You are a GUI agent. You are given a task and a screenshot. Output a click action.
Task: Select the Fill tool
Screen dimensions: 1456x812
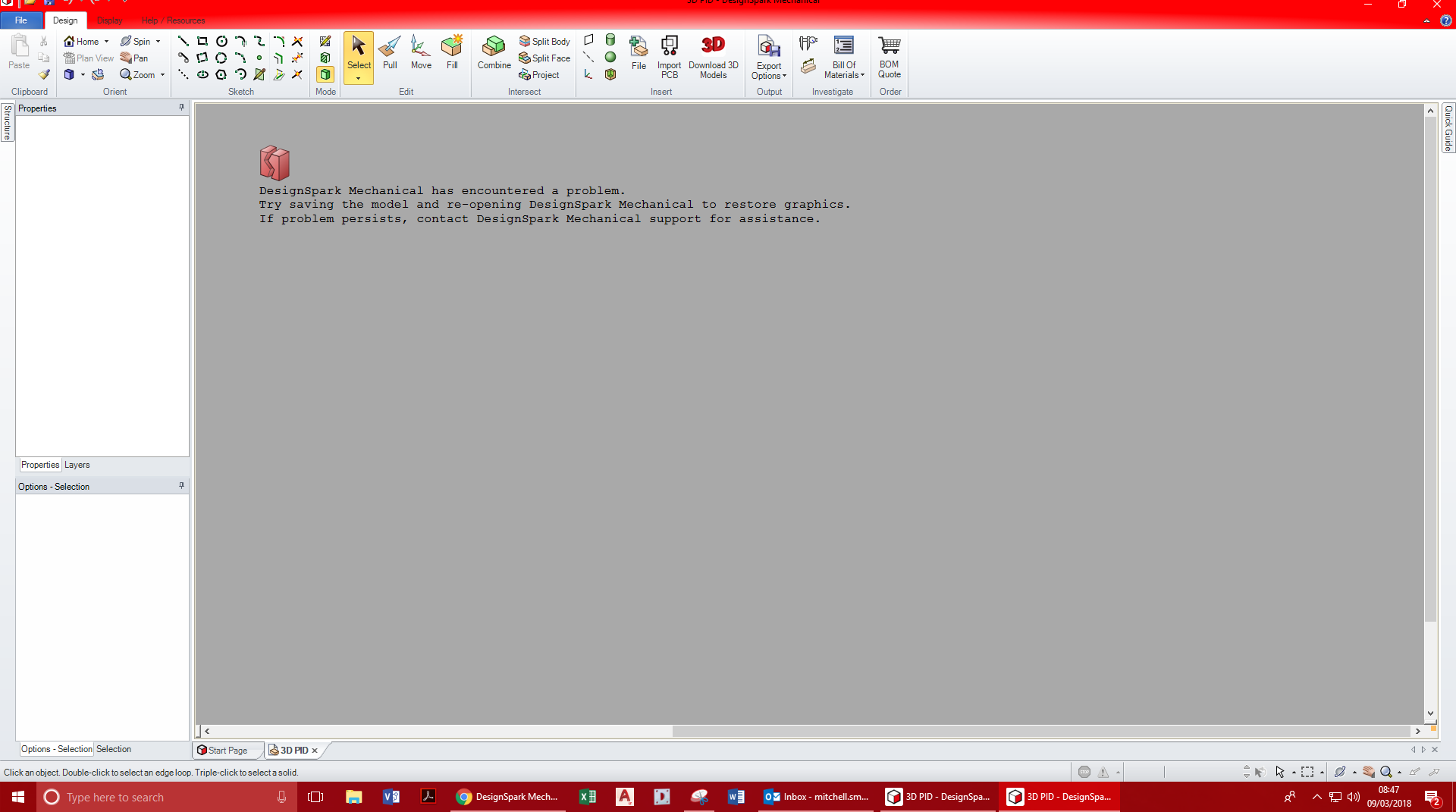[452, 53]
